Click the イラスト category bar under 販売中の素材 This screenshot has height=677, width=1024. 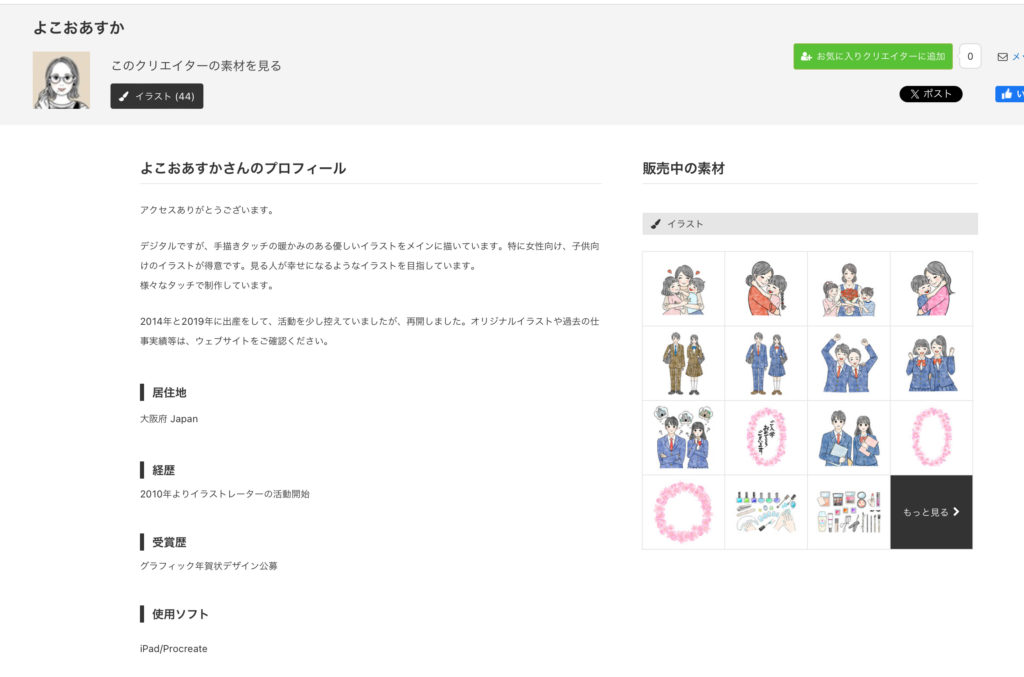coord(809,224)
